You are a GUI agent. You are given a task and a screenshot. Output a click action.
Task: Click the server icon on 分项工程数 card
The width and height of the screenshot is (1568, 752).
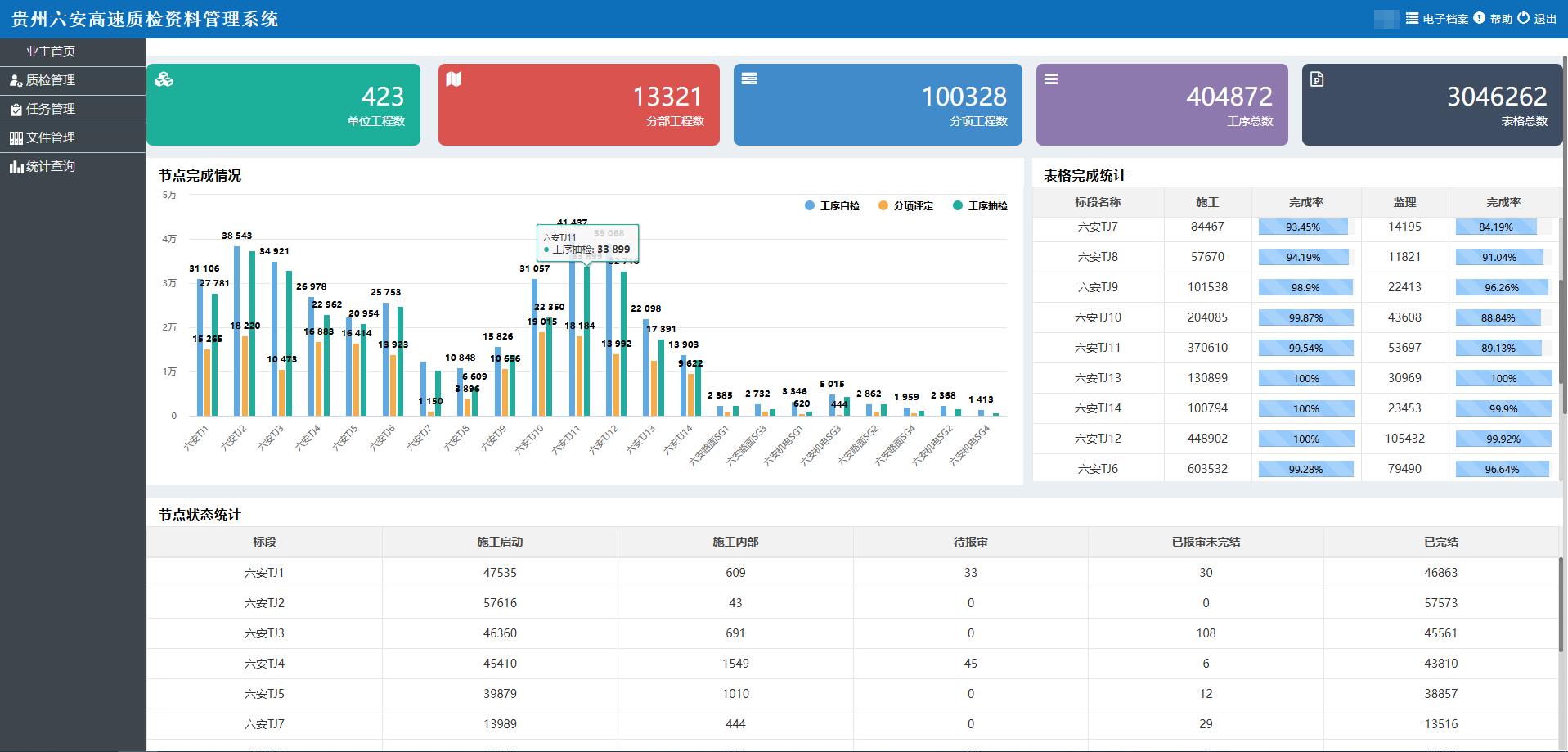pyautogui.click(x=748, y=79)
